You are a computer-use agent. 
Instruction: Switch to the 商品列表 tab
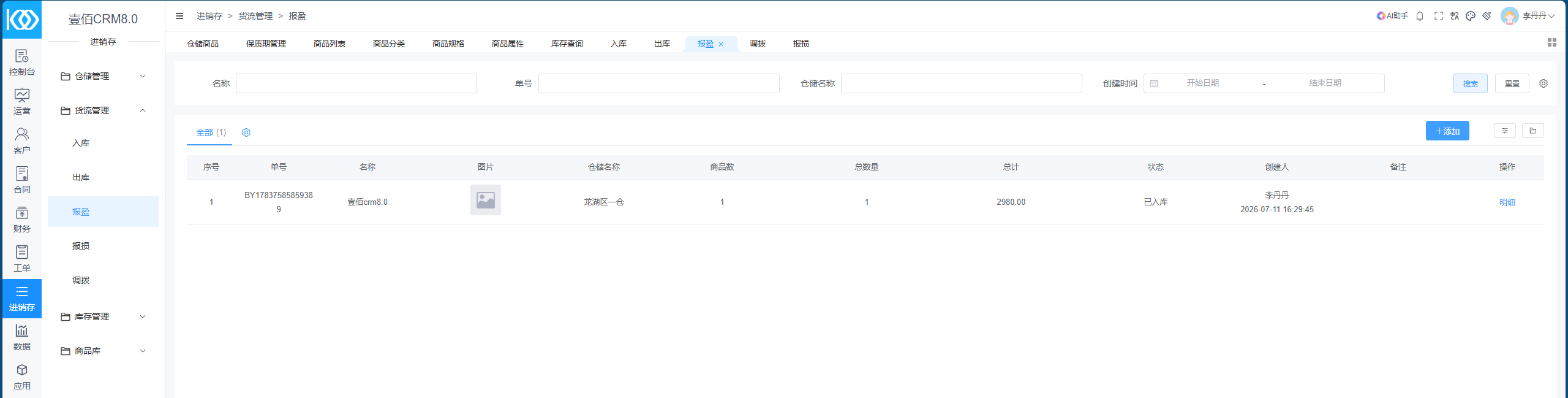coord(330,44)
